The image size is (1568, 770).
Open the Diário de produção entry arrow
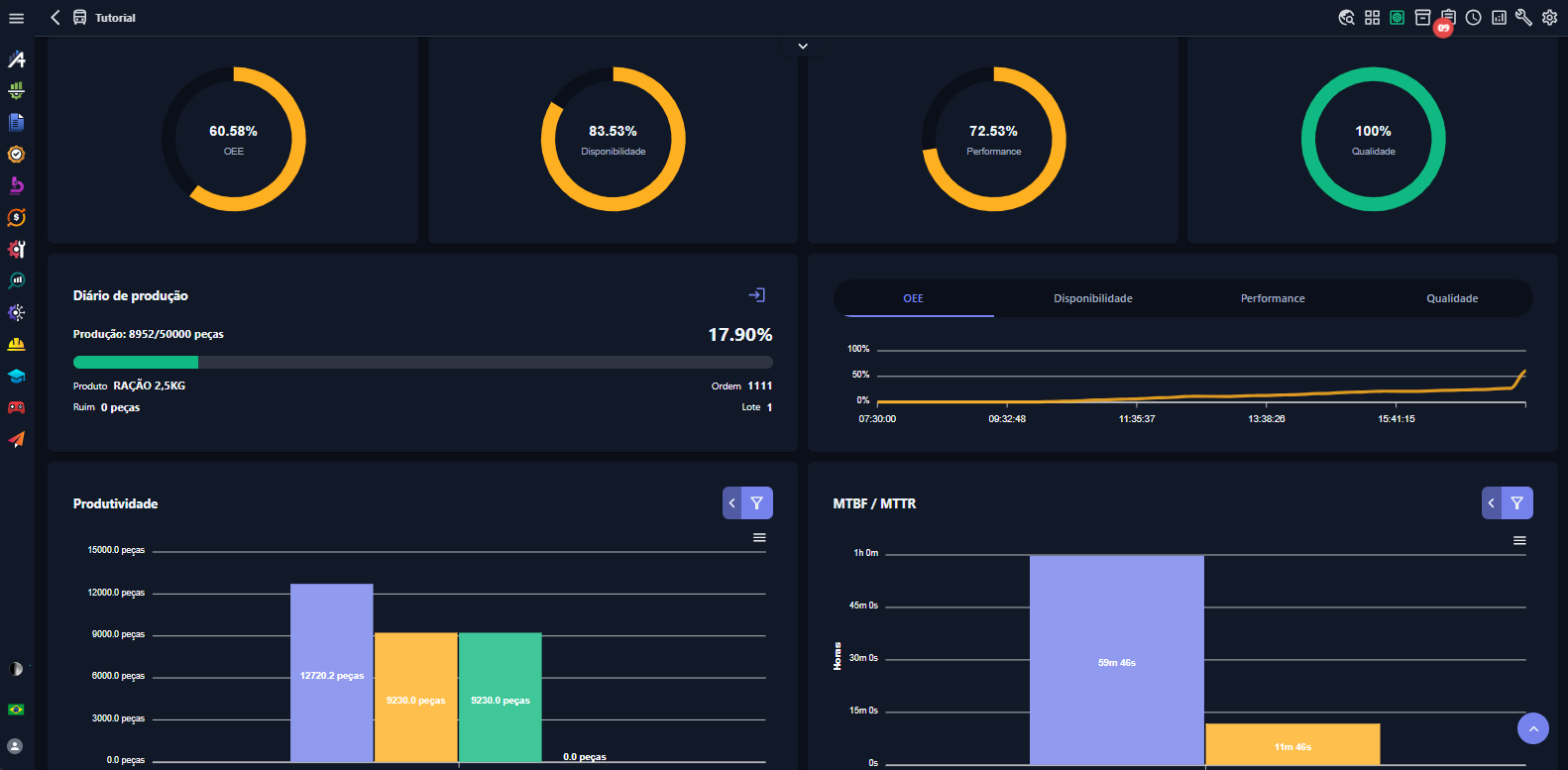(757, 295)
